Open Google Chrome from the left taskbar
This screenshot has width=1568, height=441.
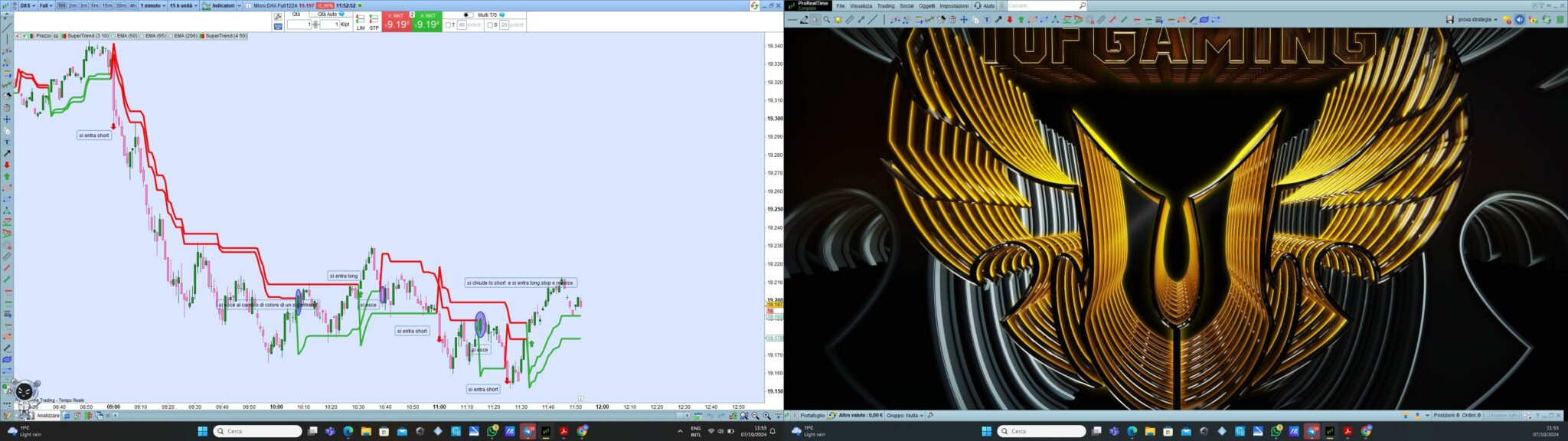pyautogui.click(x=582, y=432)
